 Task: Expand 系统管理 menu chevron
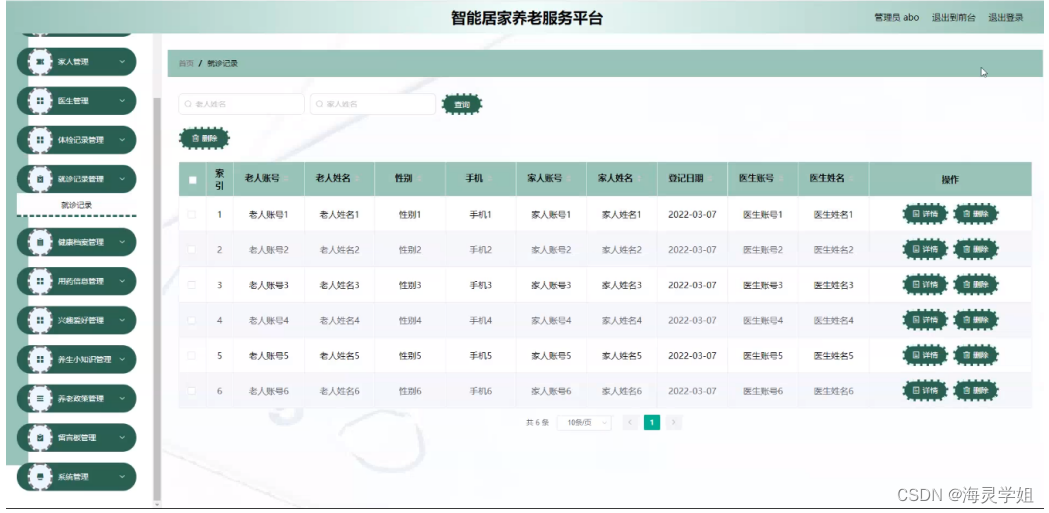click(x=122, y=477)
